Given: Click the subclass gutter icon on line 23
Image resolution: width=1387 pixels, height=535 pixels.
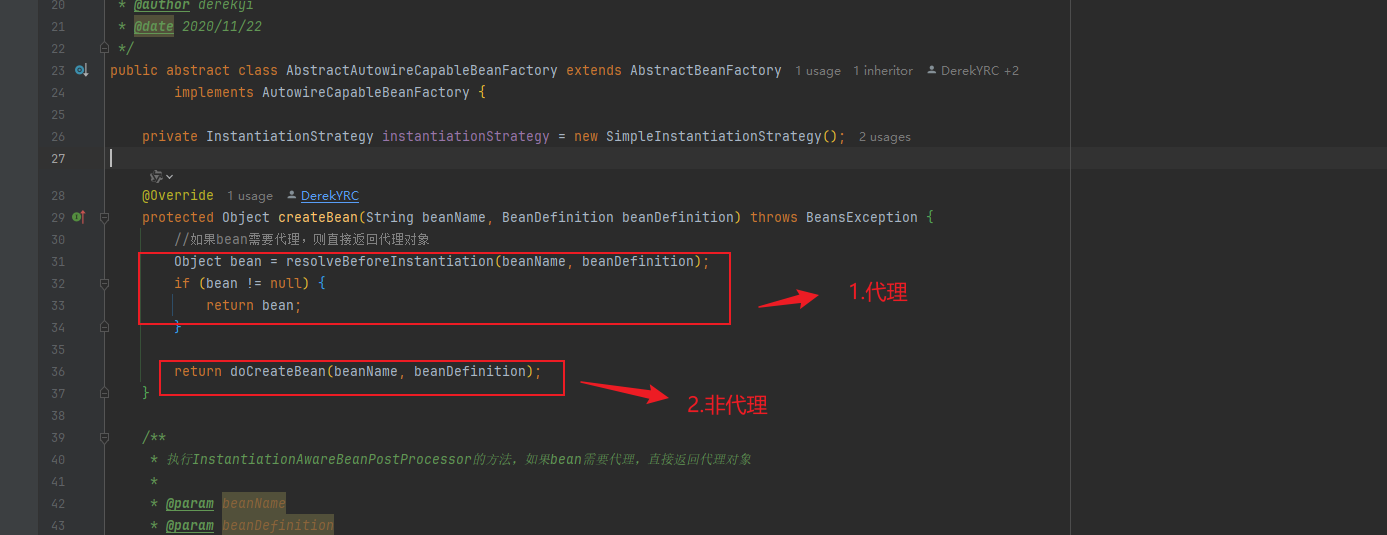Looking at the screenshot, I should tap(82, 70).
